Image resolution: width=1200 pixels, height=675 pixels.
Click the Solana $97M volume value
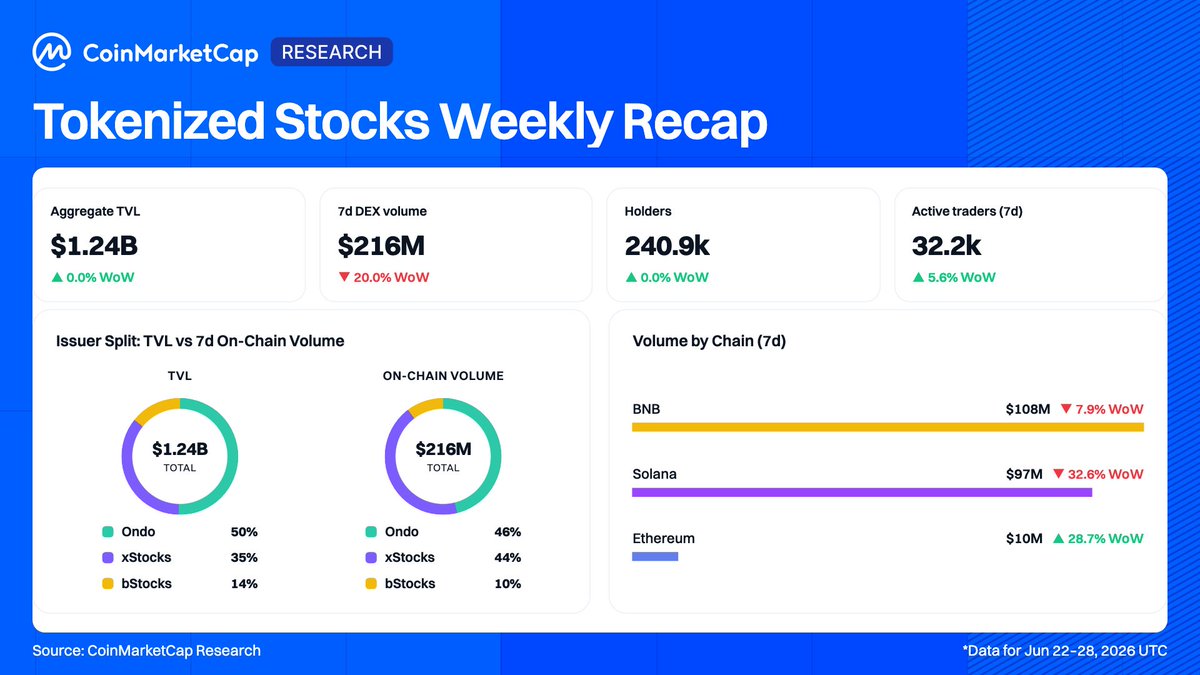pyautogui.click(x=1025, y=474)
